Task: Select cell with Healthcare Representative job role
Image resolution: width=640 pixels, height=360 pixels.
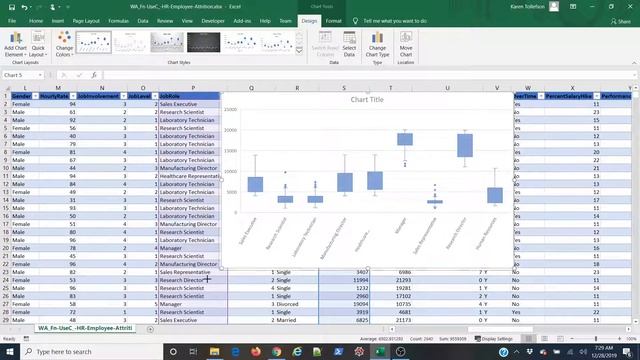Action: coord(189,176)
